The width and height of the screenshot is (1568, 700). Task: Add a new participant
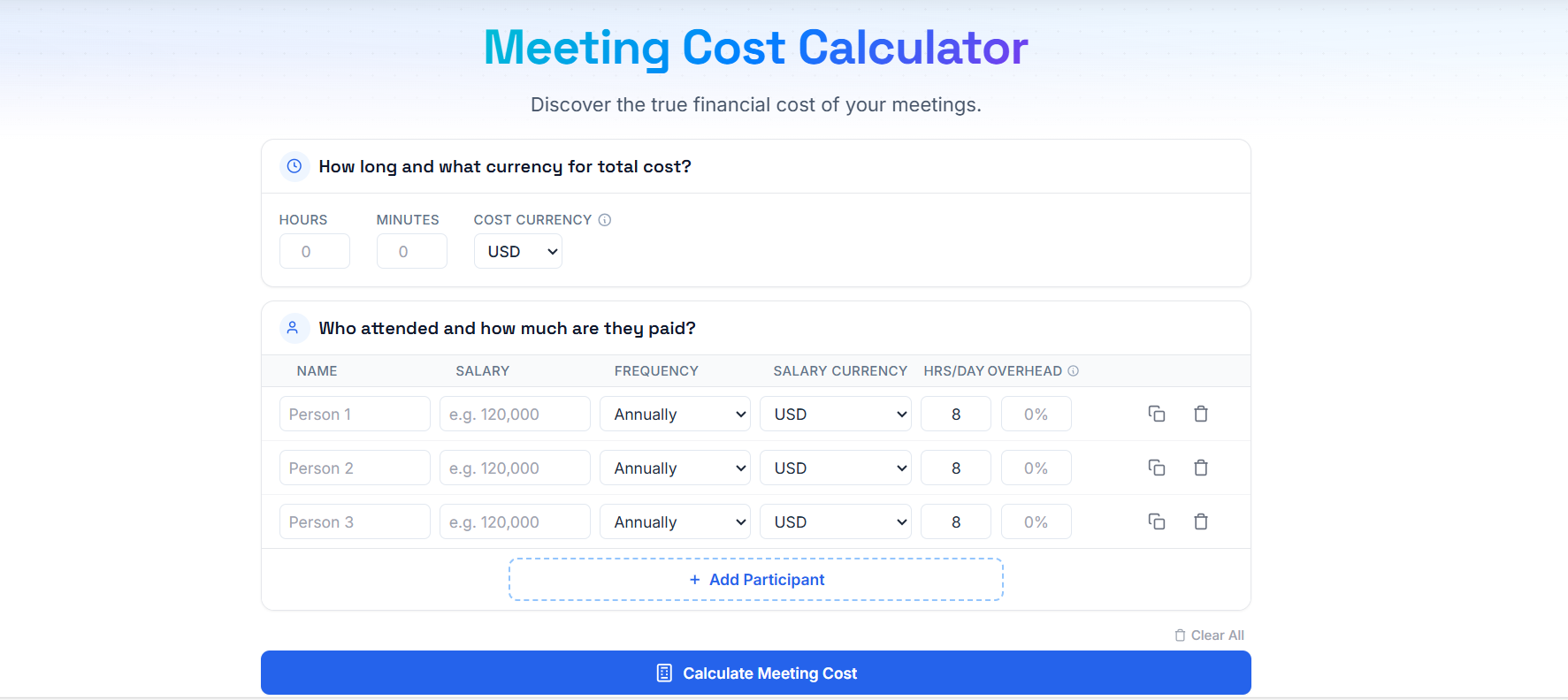click(756, 579)
